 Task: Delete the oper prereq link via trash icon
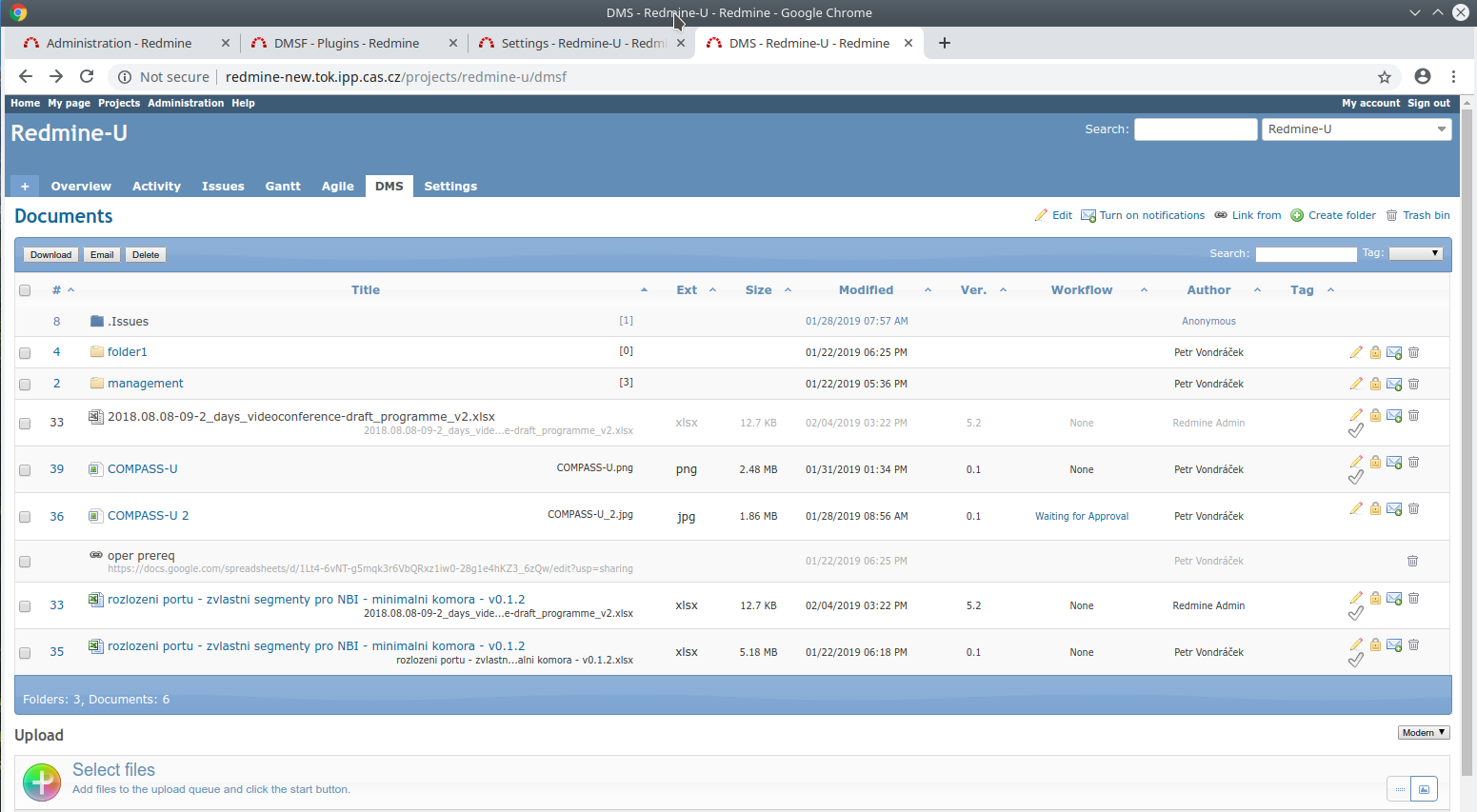point(1412,561)
